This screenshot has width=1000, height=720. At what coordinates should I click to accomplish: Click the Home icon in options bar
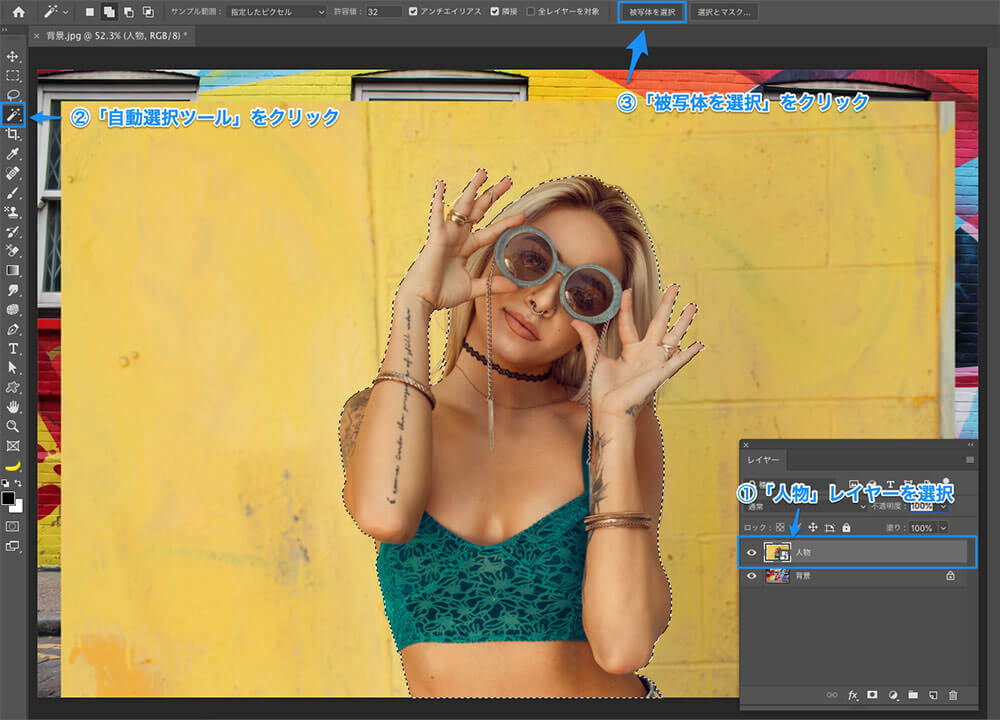18,11
